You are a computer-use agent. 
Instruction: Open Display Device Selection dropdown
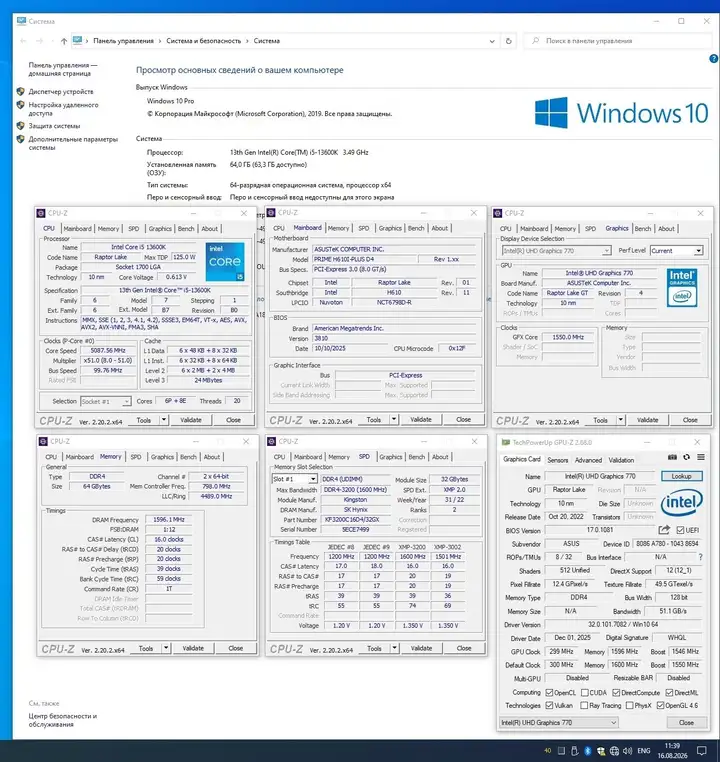(556, 251)
